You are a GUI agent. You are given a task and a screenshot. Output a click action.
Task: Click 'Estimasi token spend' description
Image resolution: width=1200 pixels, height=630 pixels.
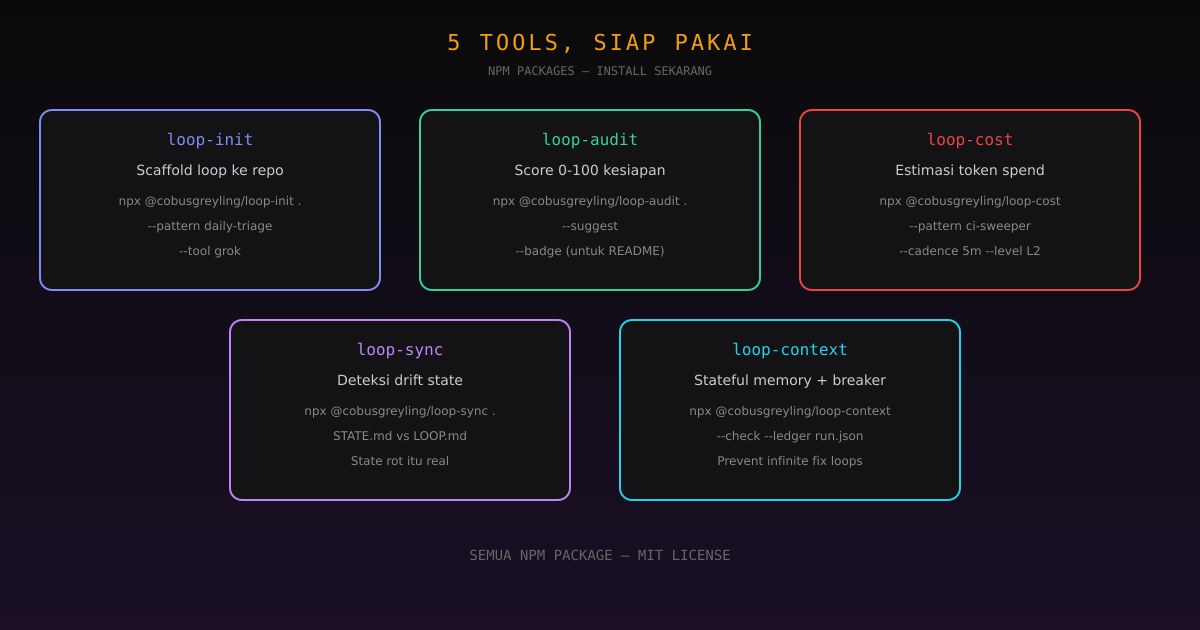click(970, 170)
